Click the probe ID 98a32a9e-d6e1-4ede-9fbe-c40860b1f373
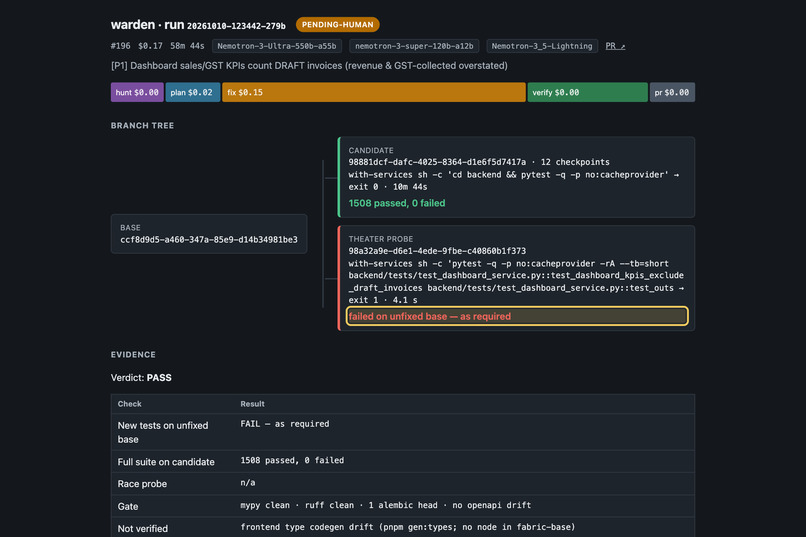The image size is (806, 537). click(x=437, y=251)
